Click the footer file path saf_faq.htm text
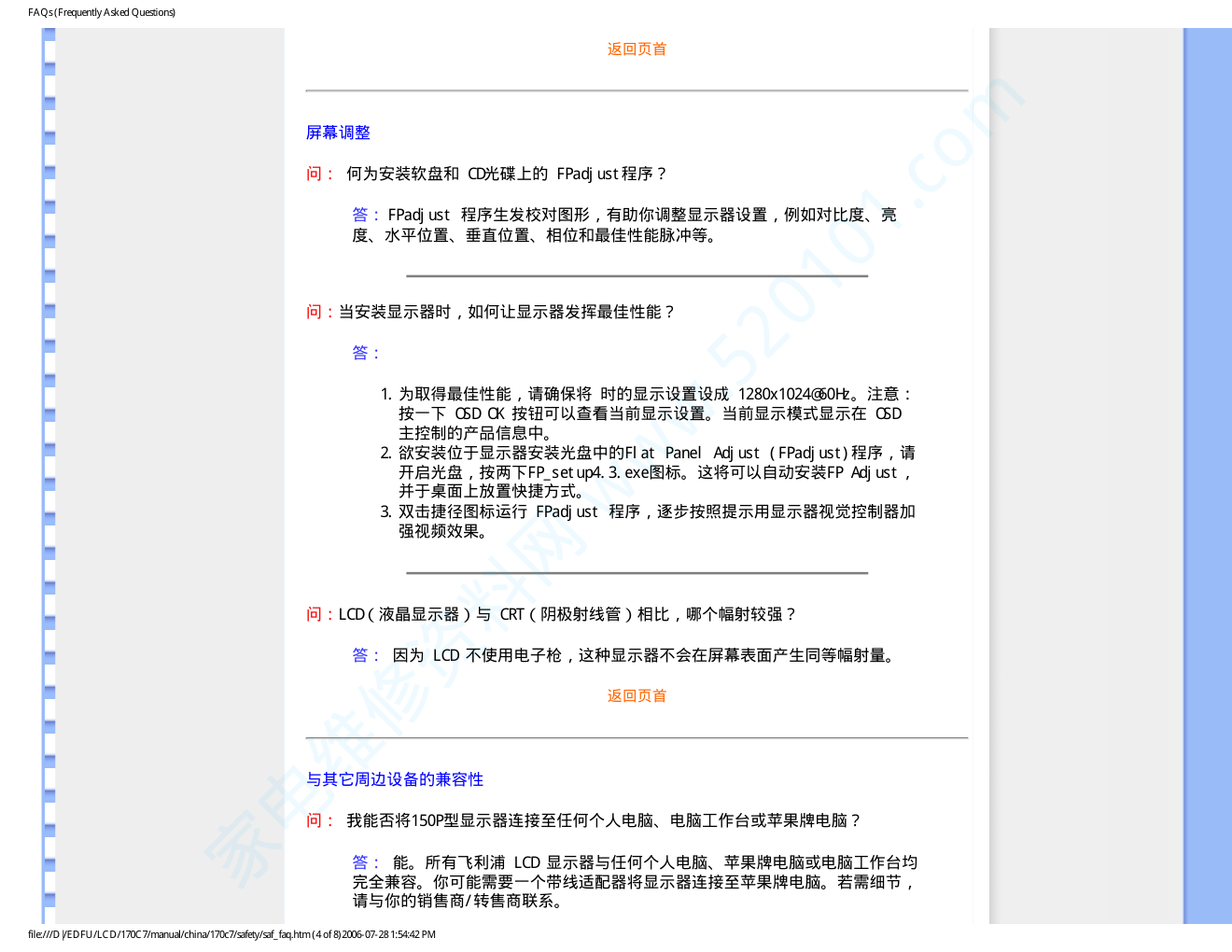 231,934
